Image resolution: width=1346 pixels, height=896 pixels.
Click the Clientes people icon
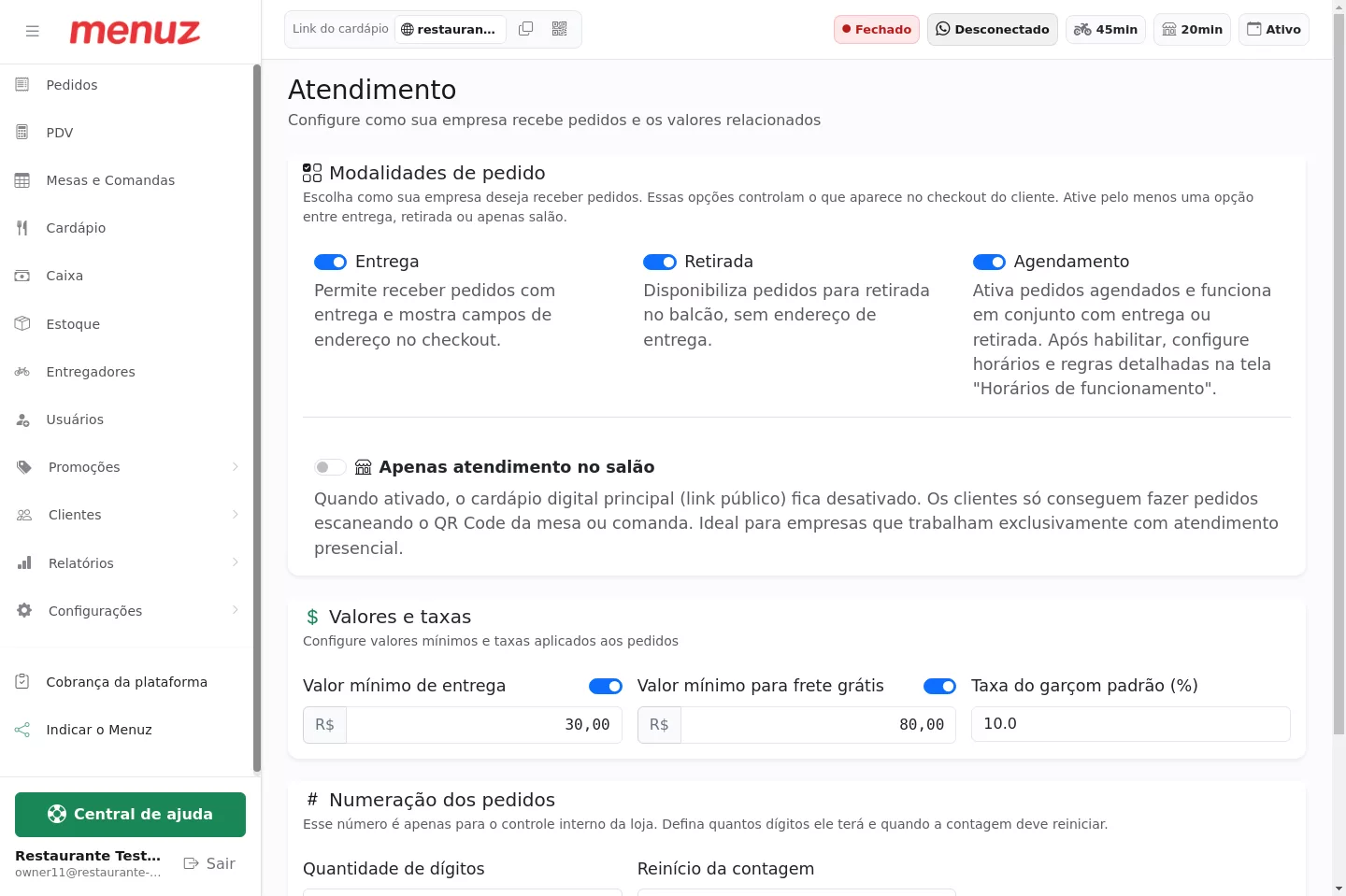24,515
